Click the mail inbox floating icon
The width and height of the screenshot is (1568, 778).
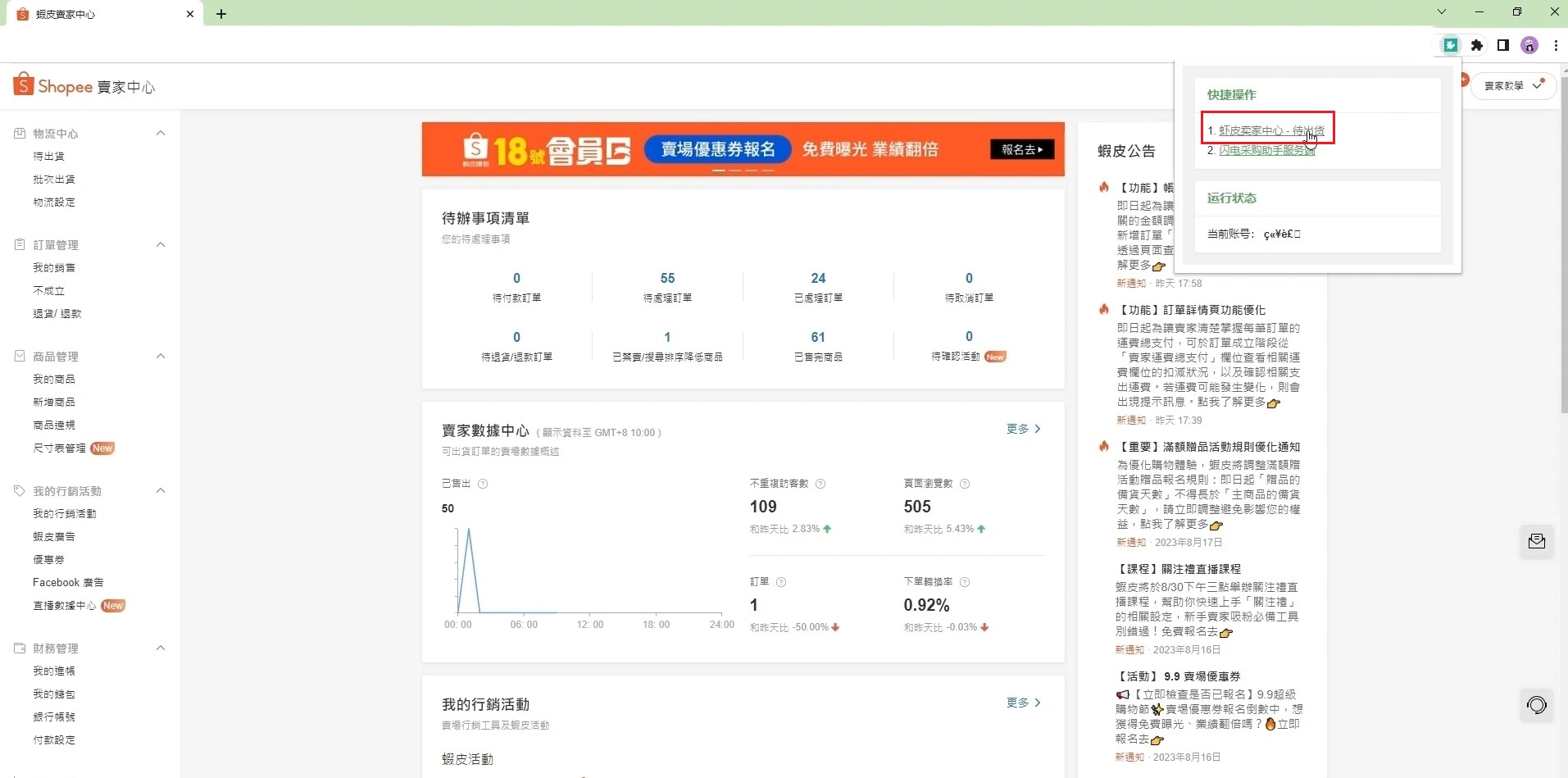[1537, 541]
